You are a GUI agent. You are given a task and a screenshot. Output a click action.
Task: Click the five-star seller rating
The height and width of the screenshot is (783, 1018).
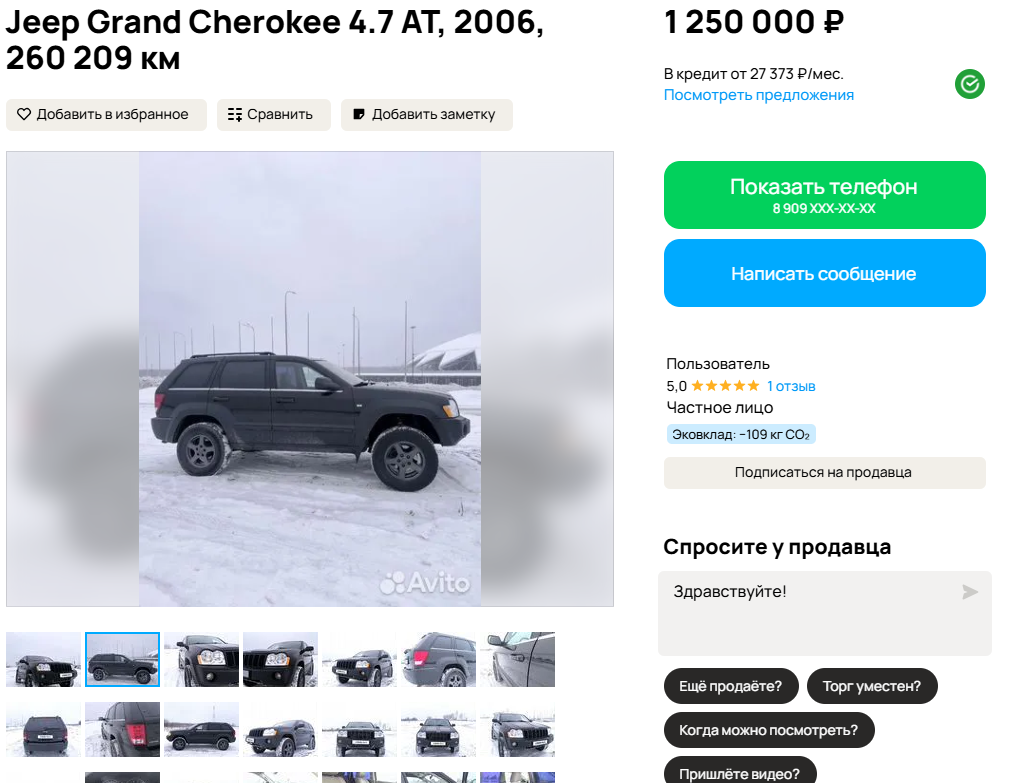(x=725, y=386)
